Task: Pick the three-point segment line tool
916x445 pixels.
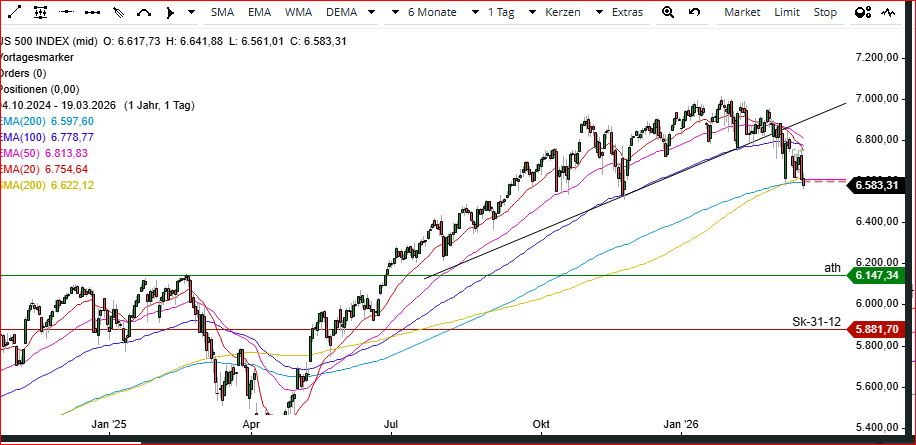Action: click(x=92, y=13)
